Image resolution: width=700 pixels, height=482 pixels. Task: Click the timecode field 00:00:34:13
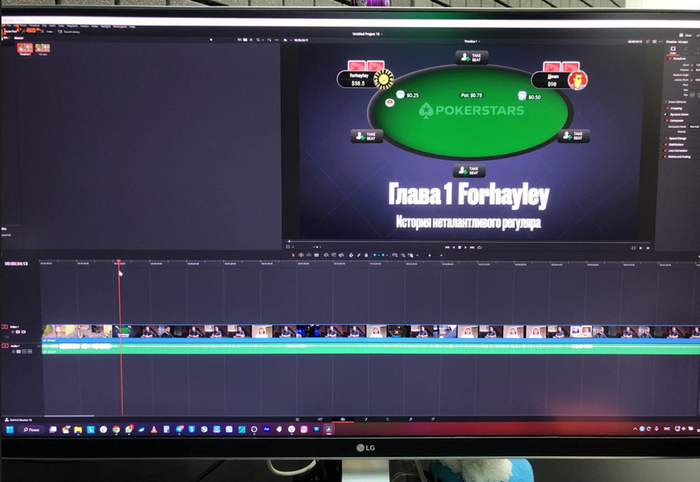pos(17,264)
